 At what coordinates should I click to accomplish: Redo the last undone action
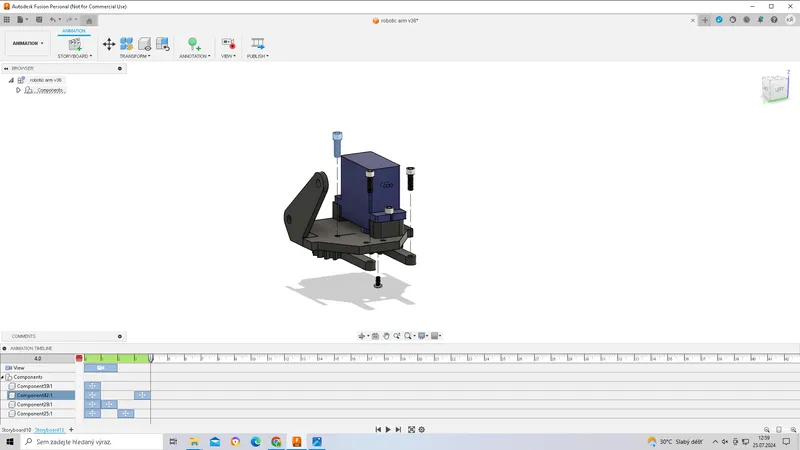pos(69,20)
